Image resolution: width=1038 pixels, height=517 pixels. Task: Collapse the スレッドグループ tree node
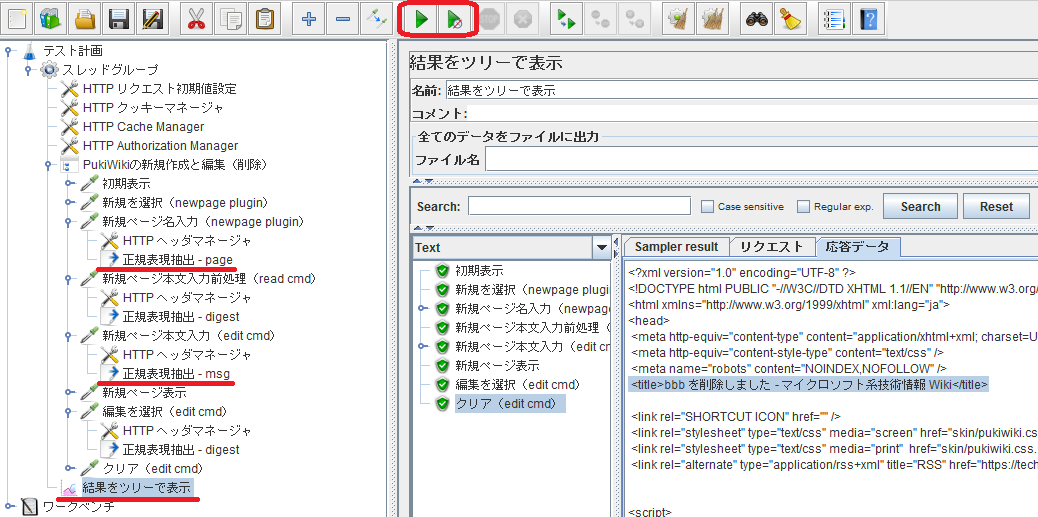coord(29,70)
